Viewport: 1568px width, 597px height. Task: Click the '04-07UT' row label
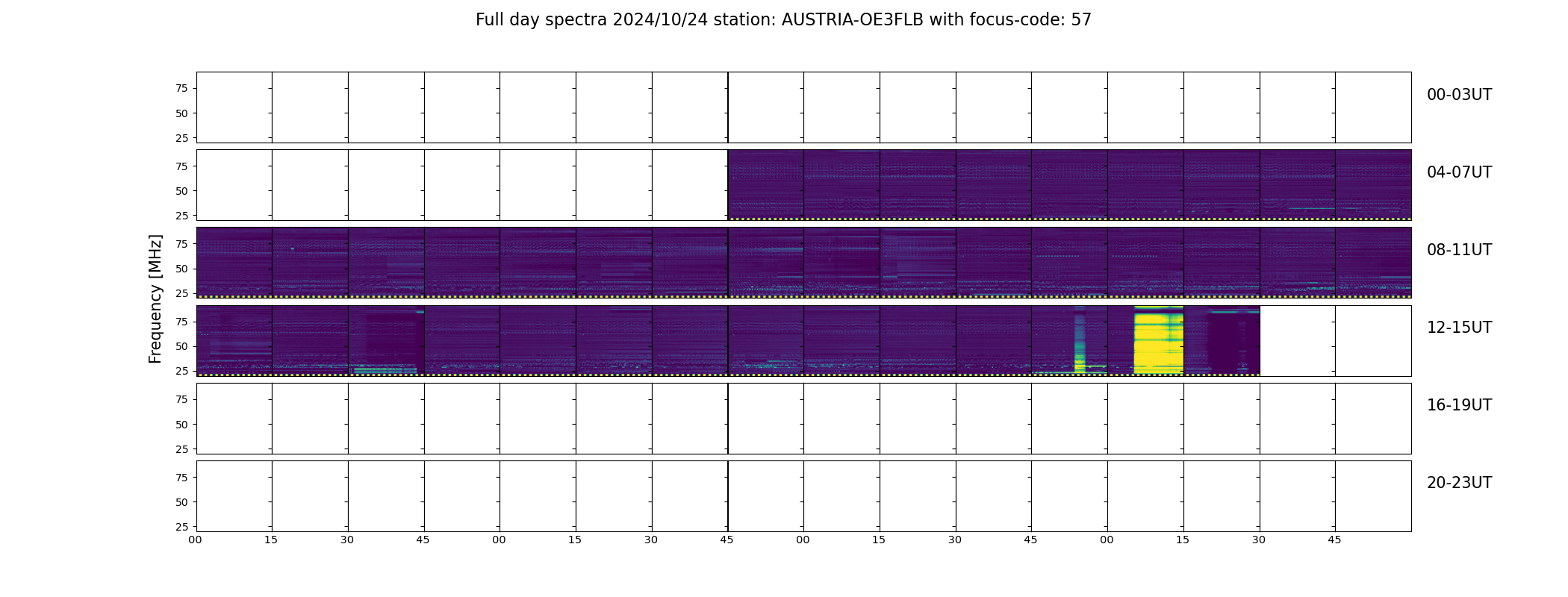click(x=1459, y=172)
